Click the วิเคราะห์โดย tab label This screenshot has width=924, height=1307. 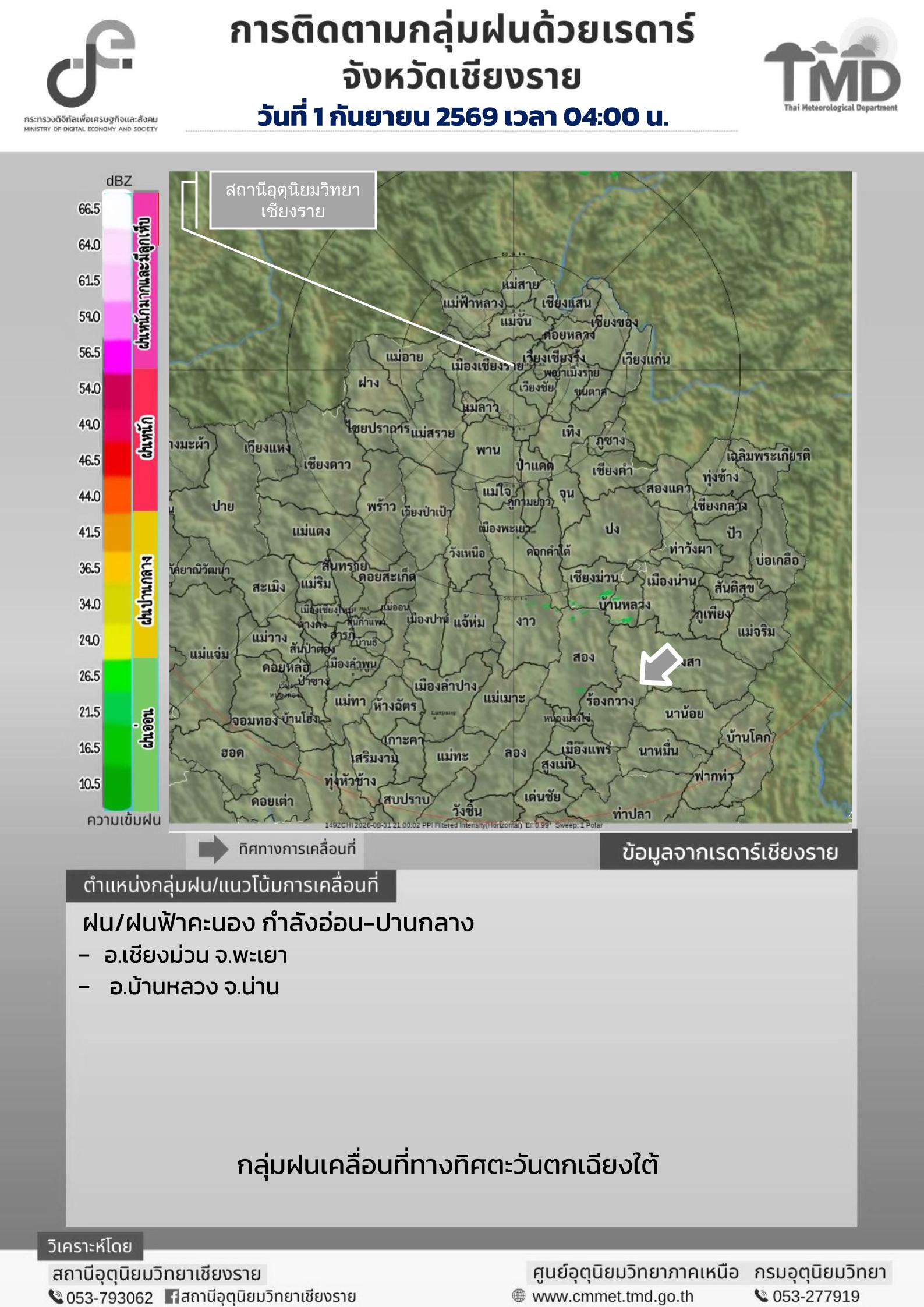point(90,1246)
